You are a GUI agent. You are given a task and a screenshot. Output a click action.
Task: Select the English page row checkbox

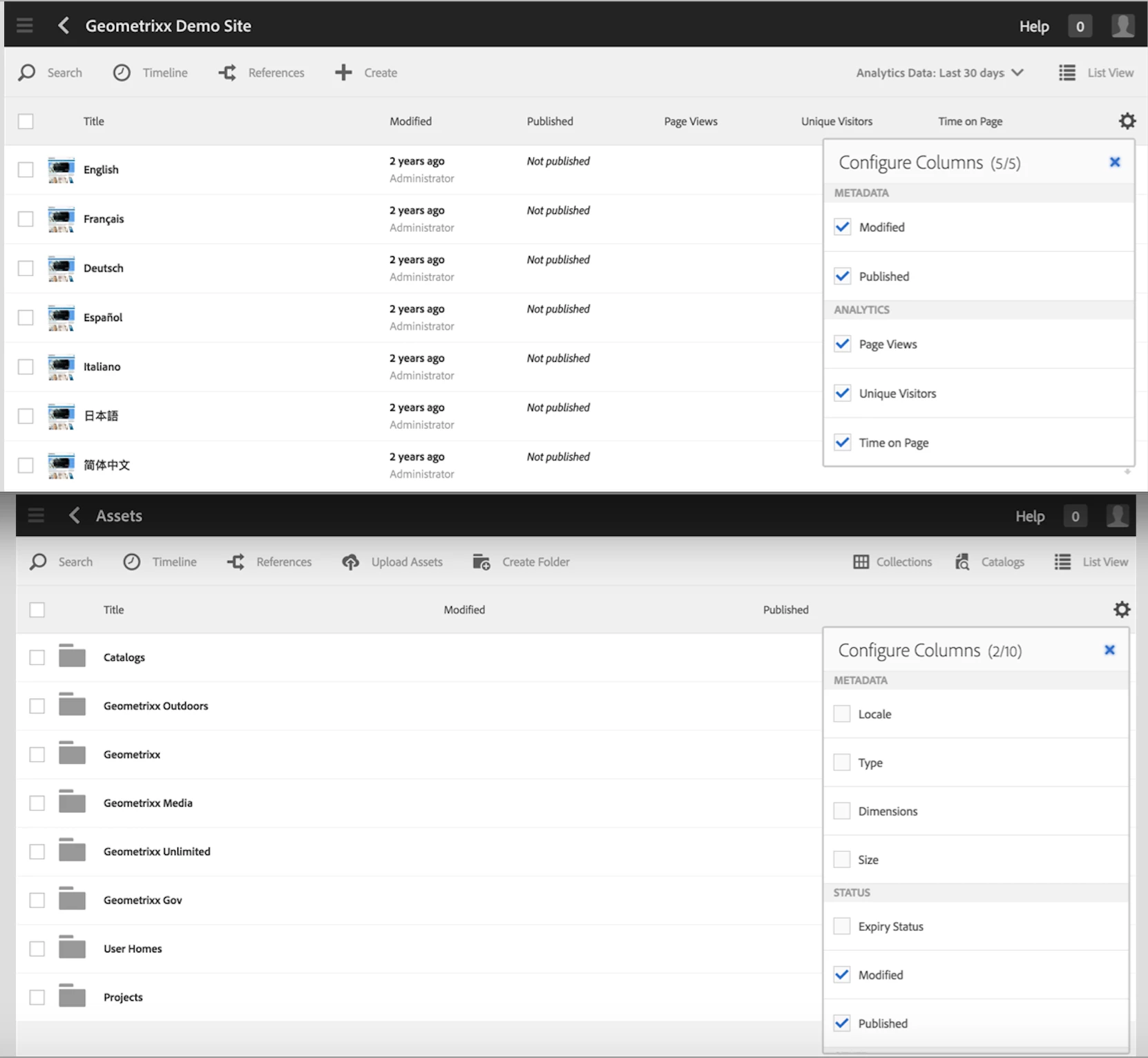tap(26, 169)
